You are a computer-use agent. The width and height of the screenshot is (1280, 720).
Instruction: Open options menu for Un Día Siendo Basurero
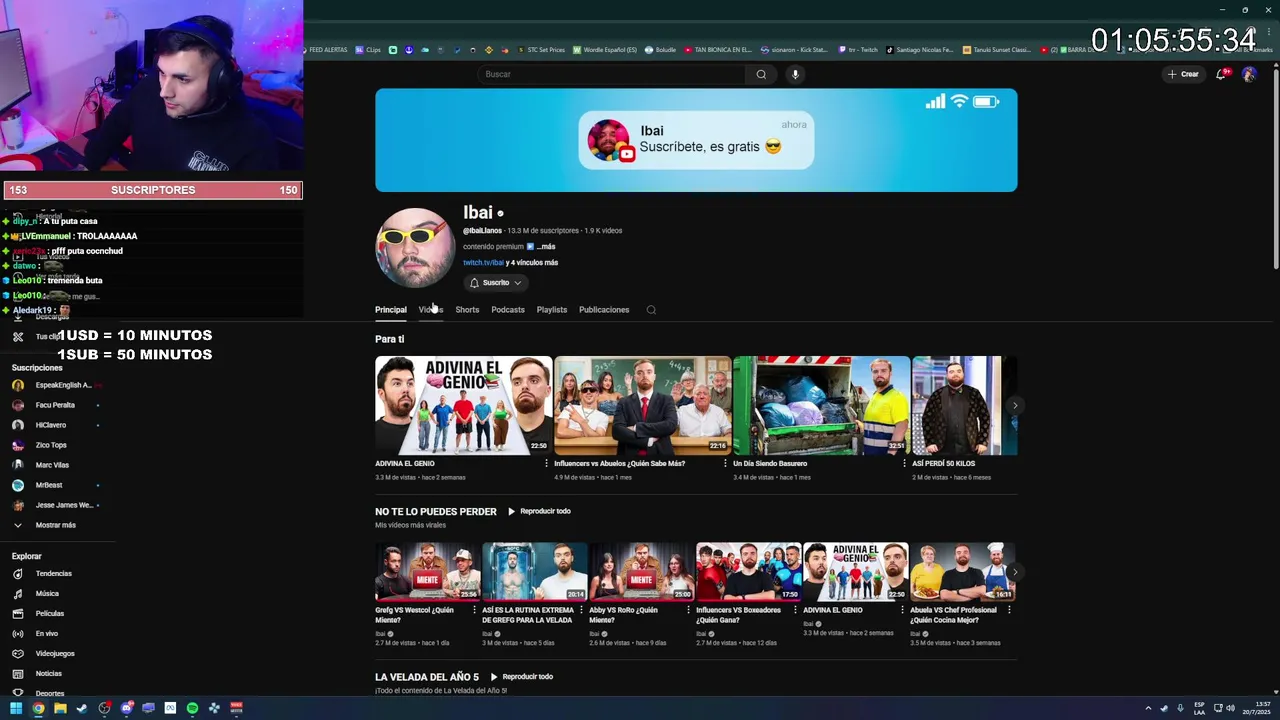(x=904, y=464)
